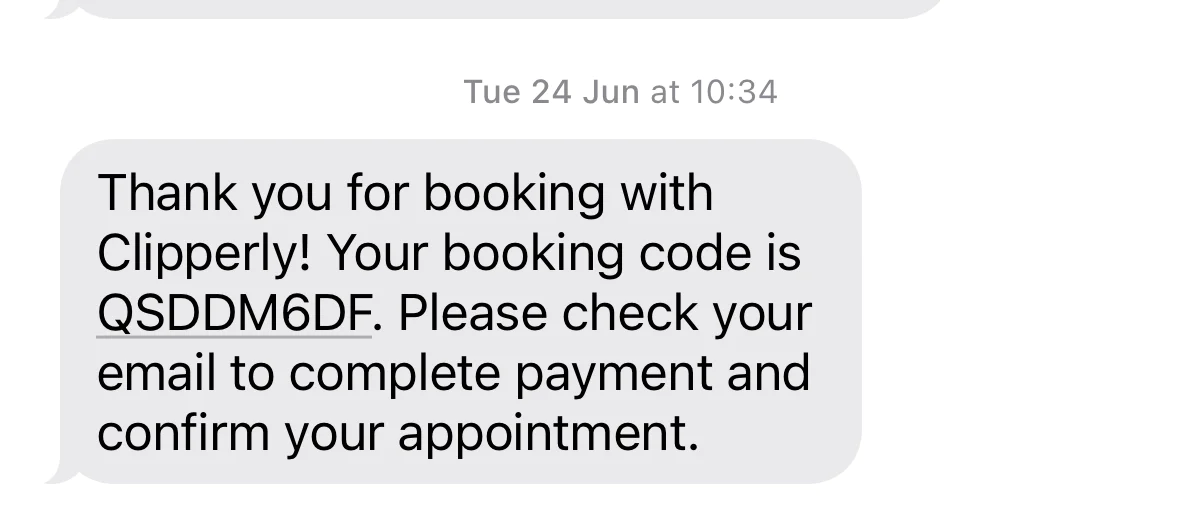Click the word "email" in the message
Screen dimensions: 1180x531
pyautogui.click(x=156, y=374)
